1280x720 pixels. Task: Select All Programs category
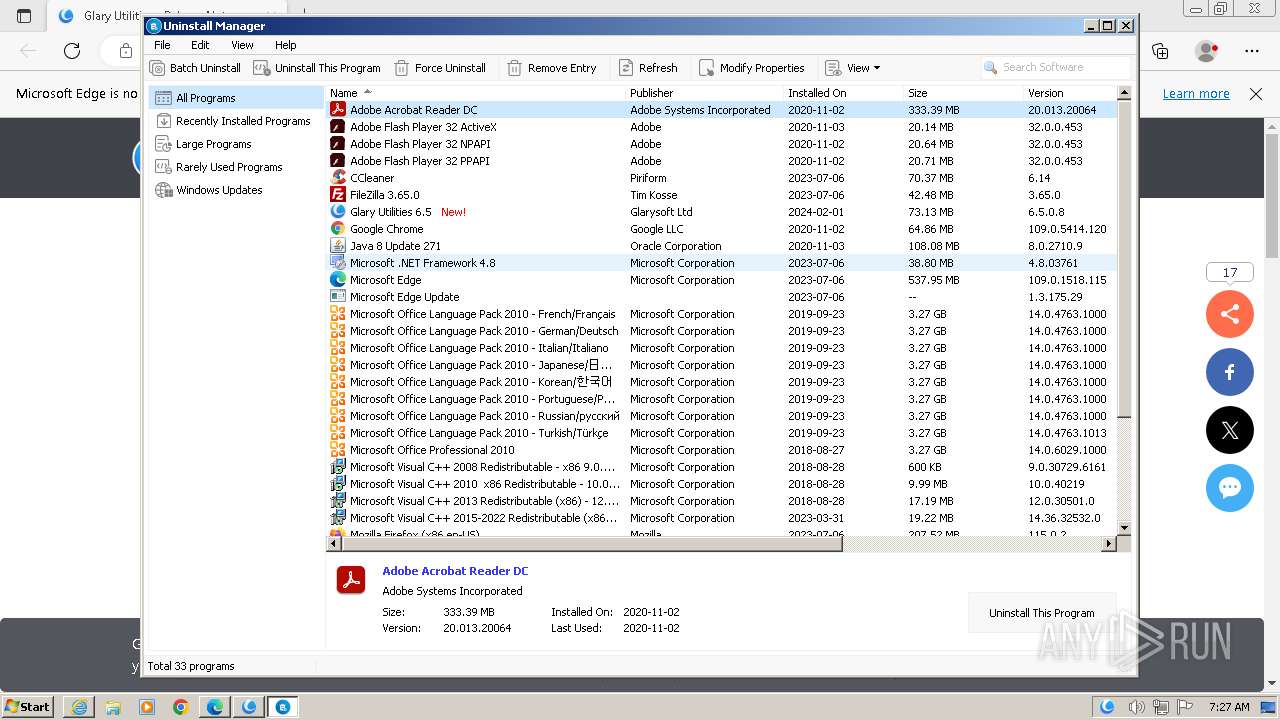click(236, 98)
